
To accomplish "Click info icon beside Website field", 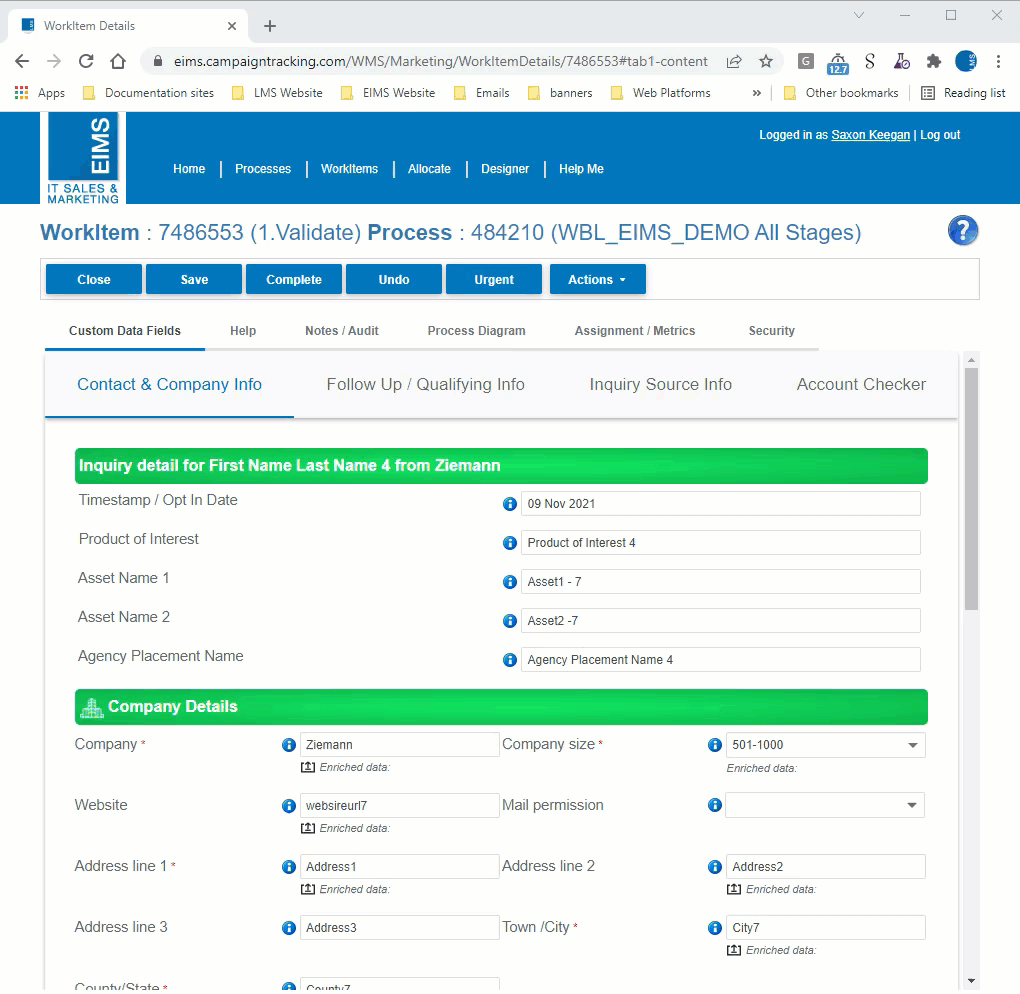I will (x=289, y=806).
